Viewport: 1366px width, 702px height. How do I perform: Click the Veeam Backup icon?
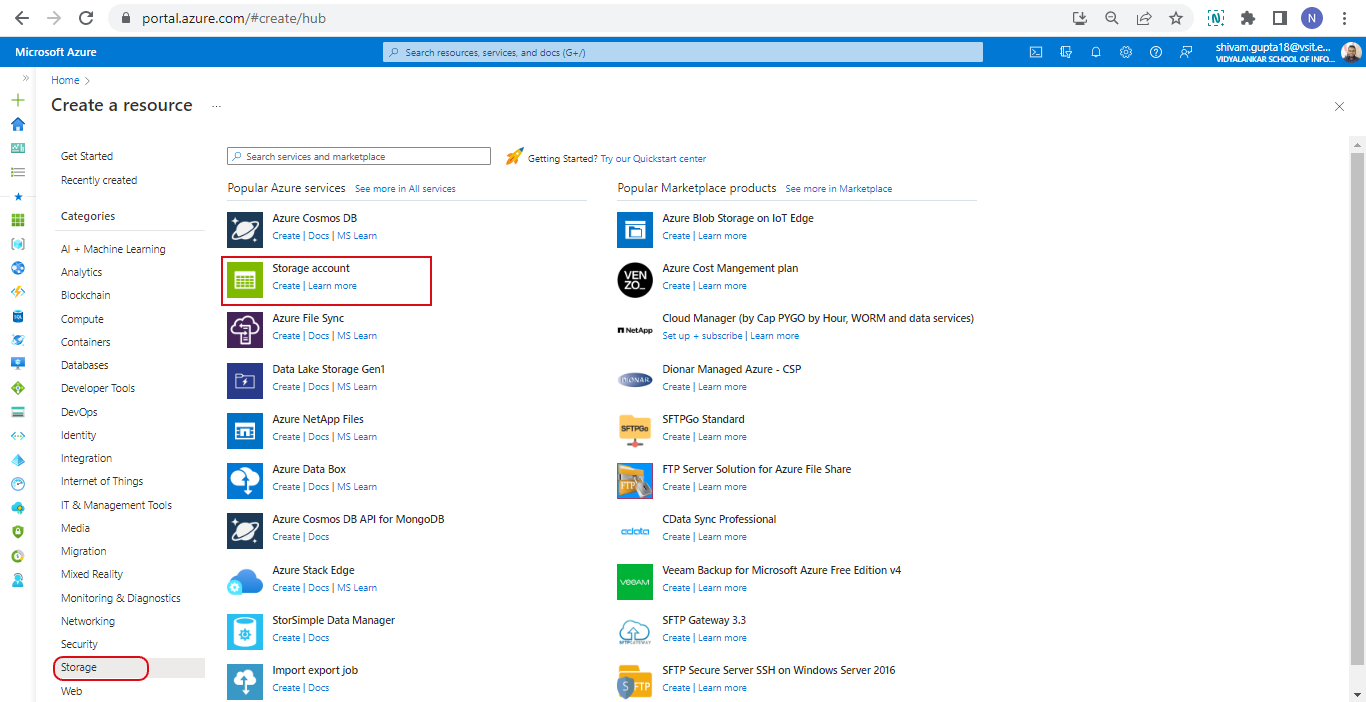[x=635, y=581]
